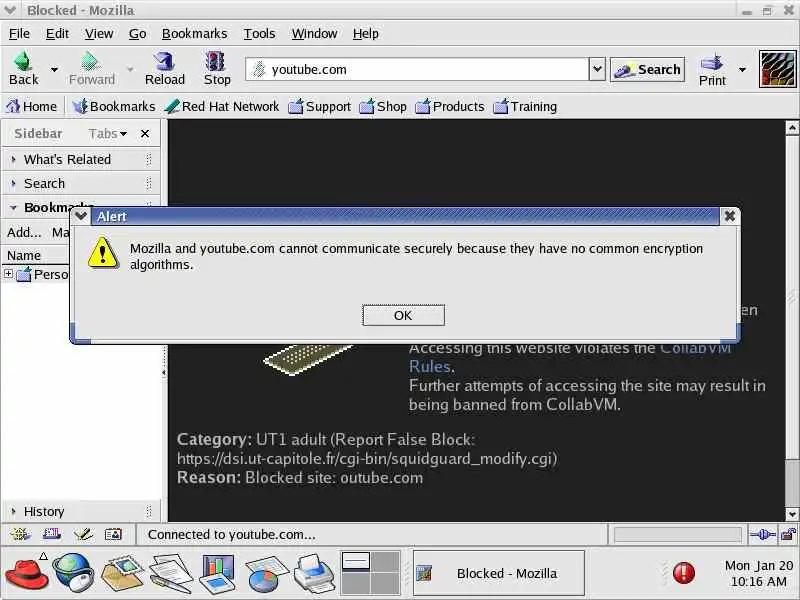Open the Window menu

tap(314, 34)
